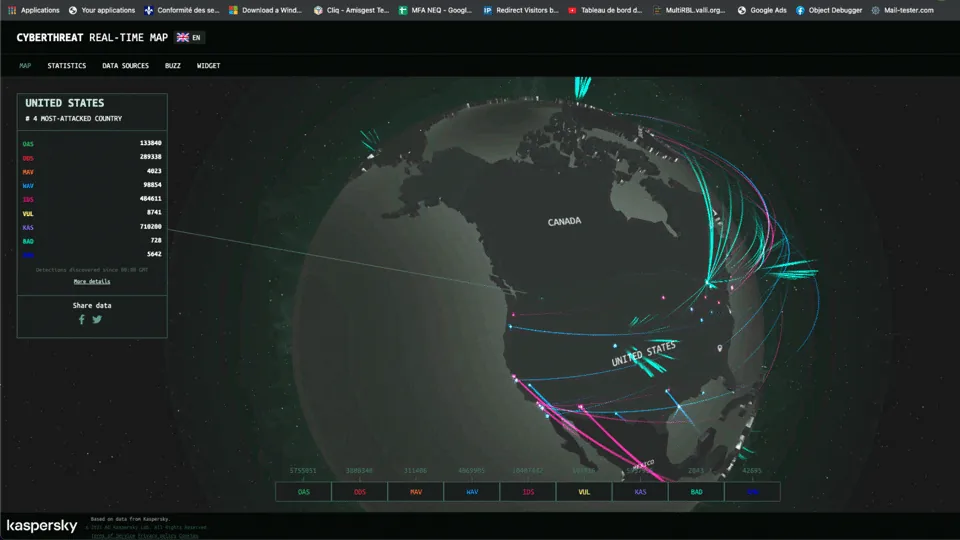Image resolution: width=960 pixels, height=540 pixels.
Task: Click the CANADA label on the globe
Action: click(564, 221)
